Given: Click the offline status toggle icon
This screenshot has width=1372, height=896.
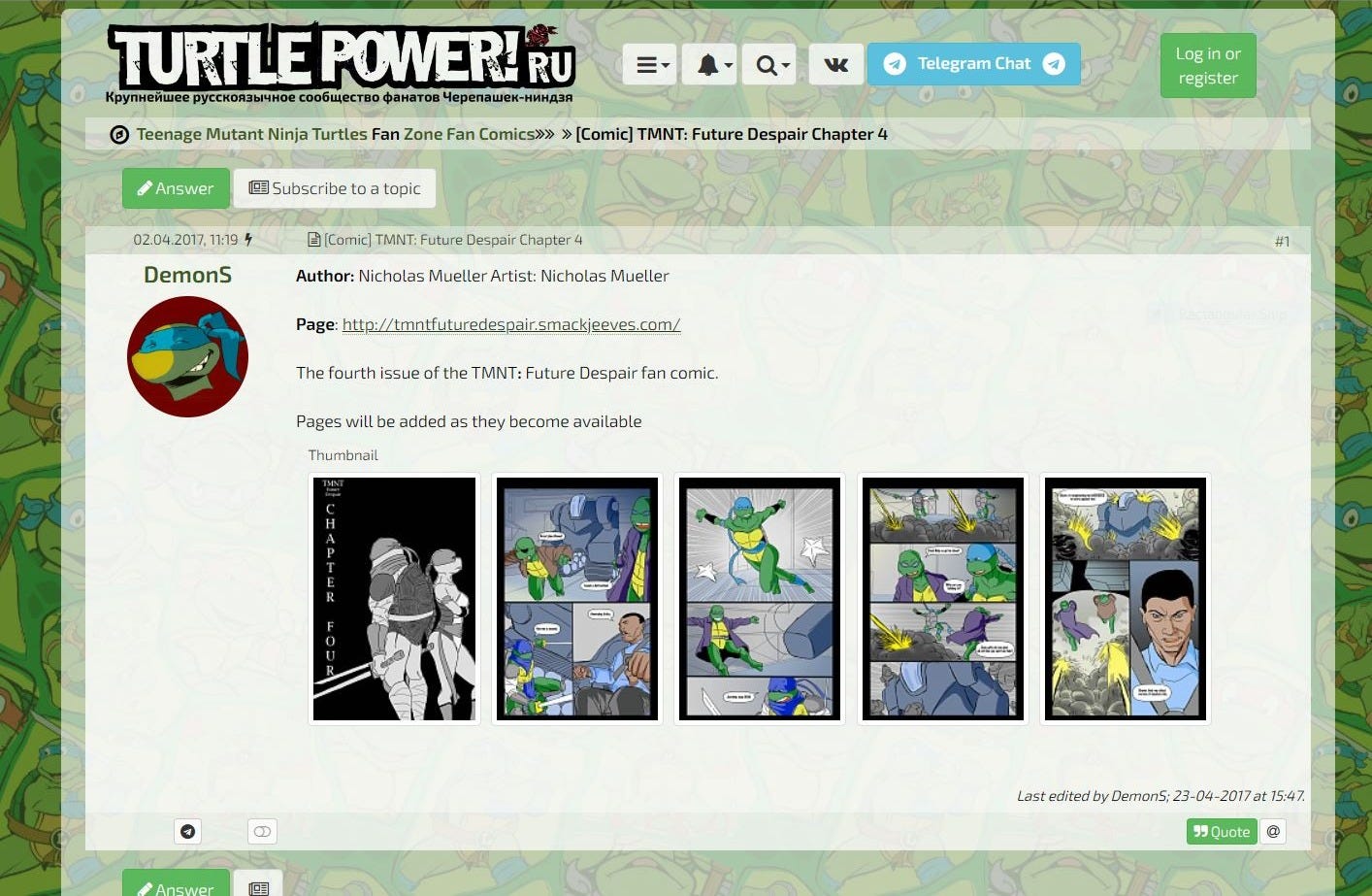Looking at the screenshot, I should (263, 831).
